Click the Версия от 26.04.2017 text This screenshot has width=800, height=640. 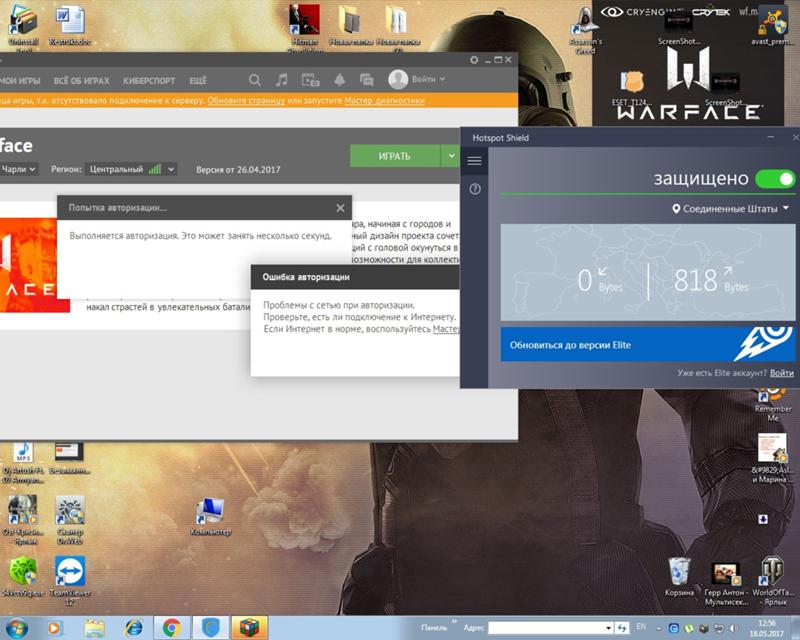point(238,169)
